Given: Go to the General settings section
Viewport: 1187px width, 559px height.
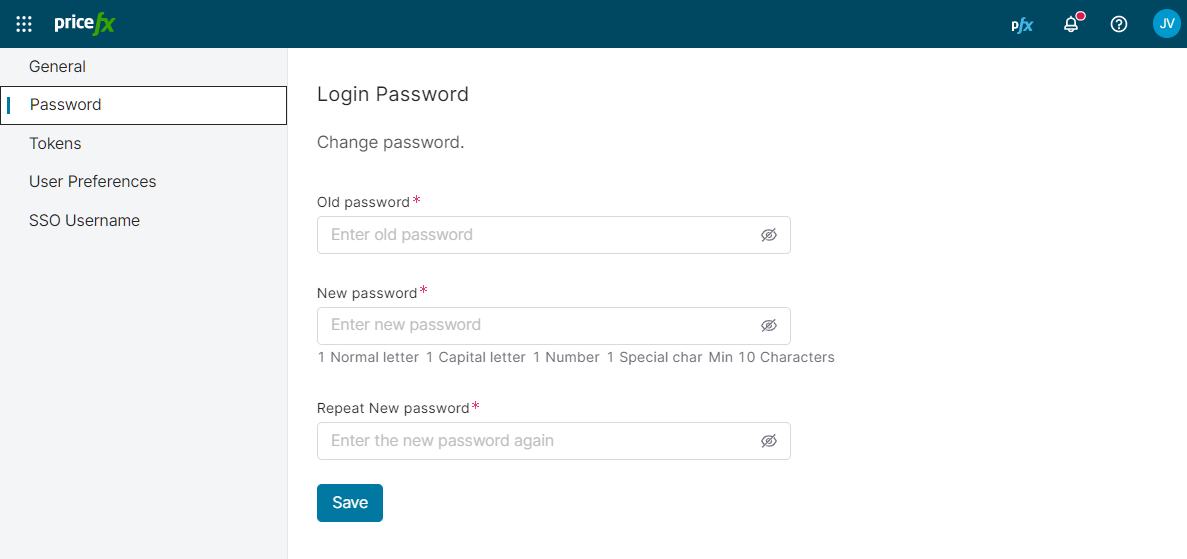Looking at the screenshot, I should pos(57,67).
